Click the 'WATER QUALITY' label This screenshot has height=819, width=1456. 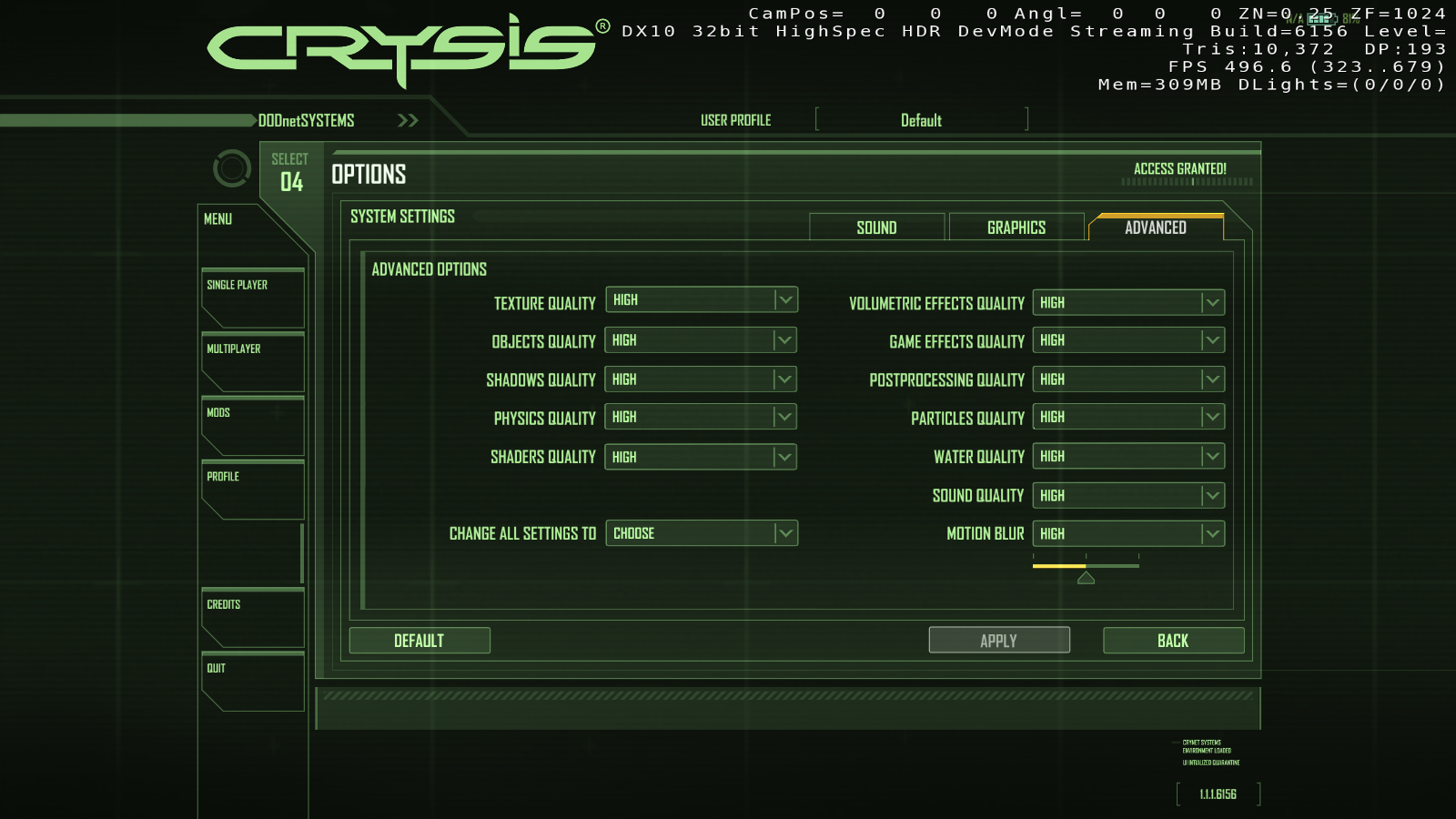979,457
